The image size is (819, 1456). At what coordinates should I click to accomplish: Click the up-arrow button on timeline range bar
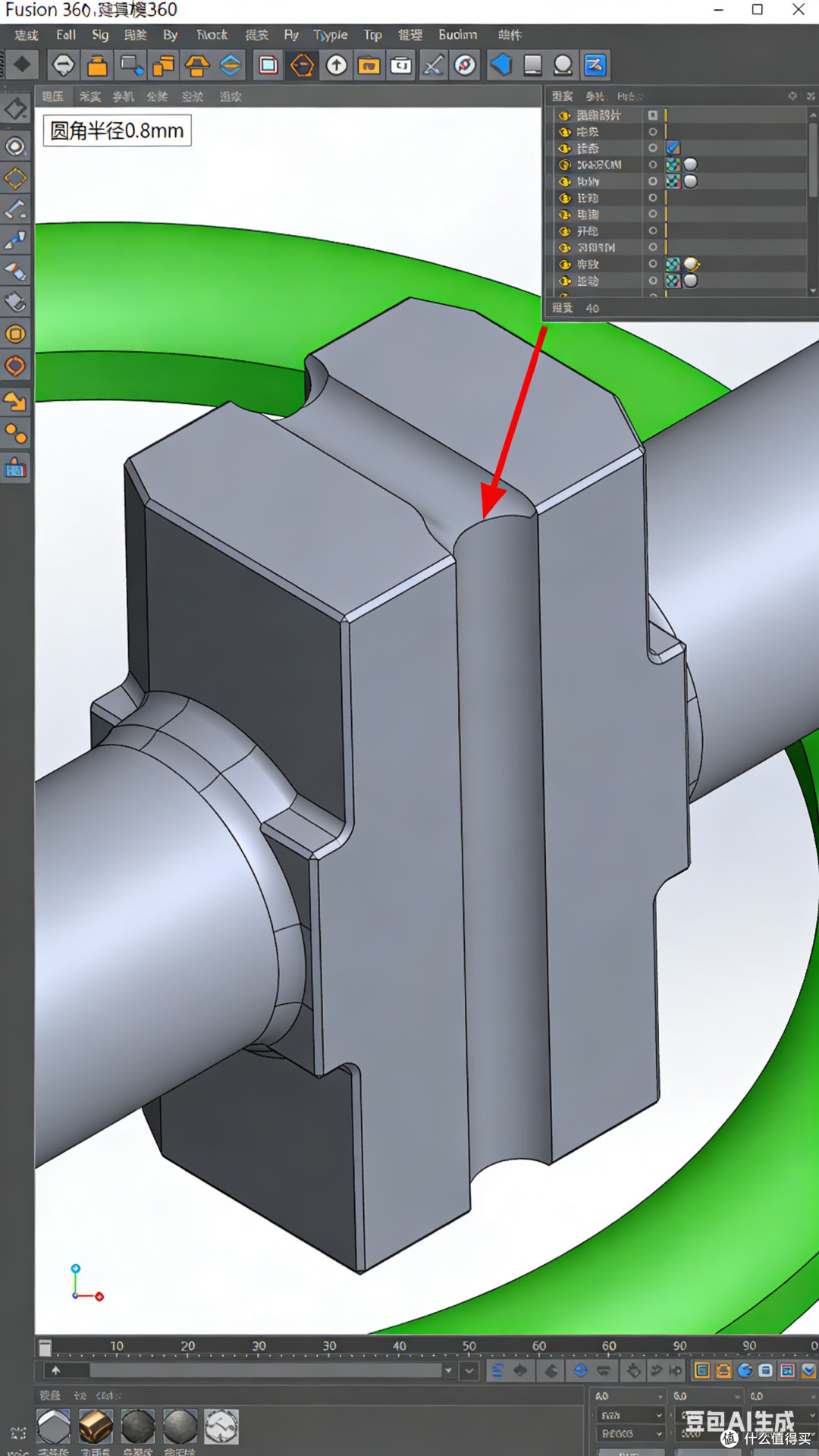click(x=55, y=1370)
